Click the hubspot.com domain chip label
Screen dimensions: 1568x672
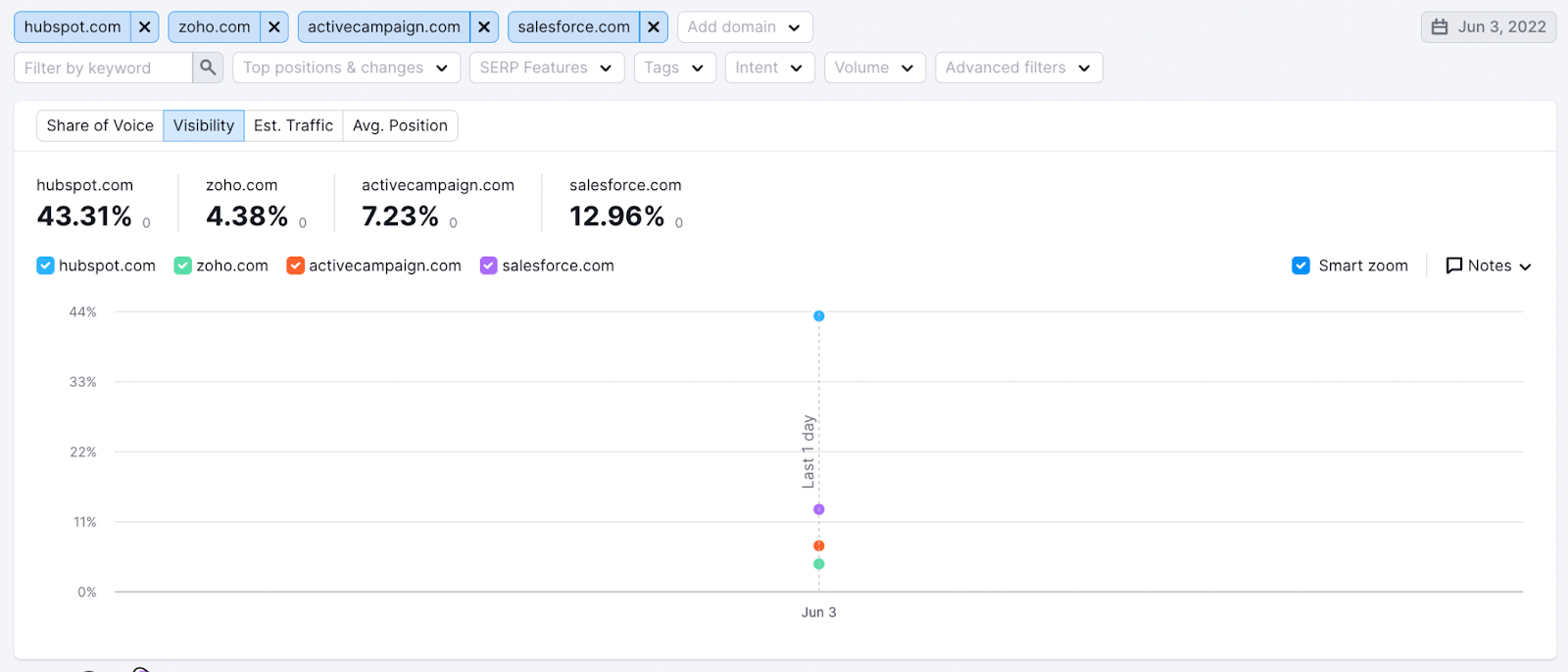(x=73, y=27)
